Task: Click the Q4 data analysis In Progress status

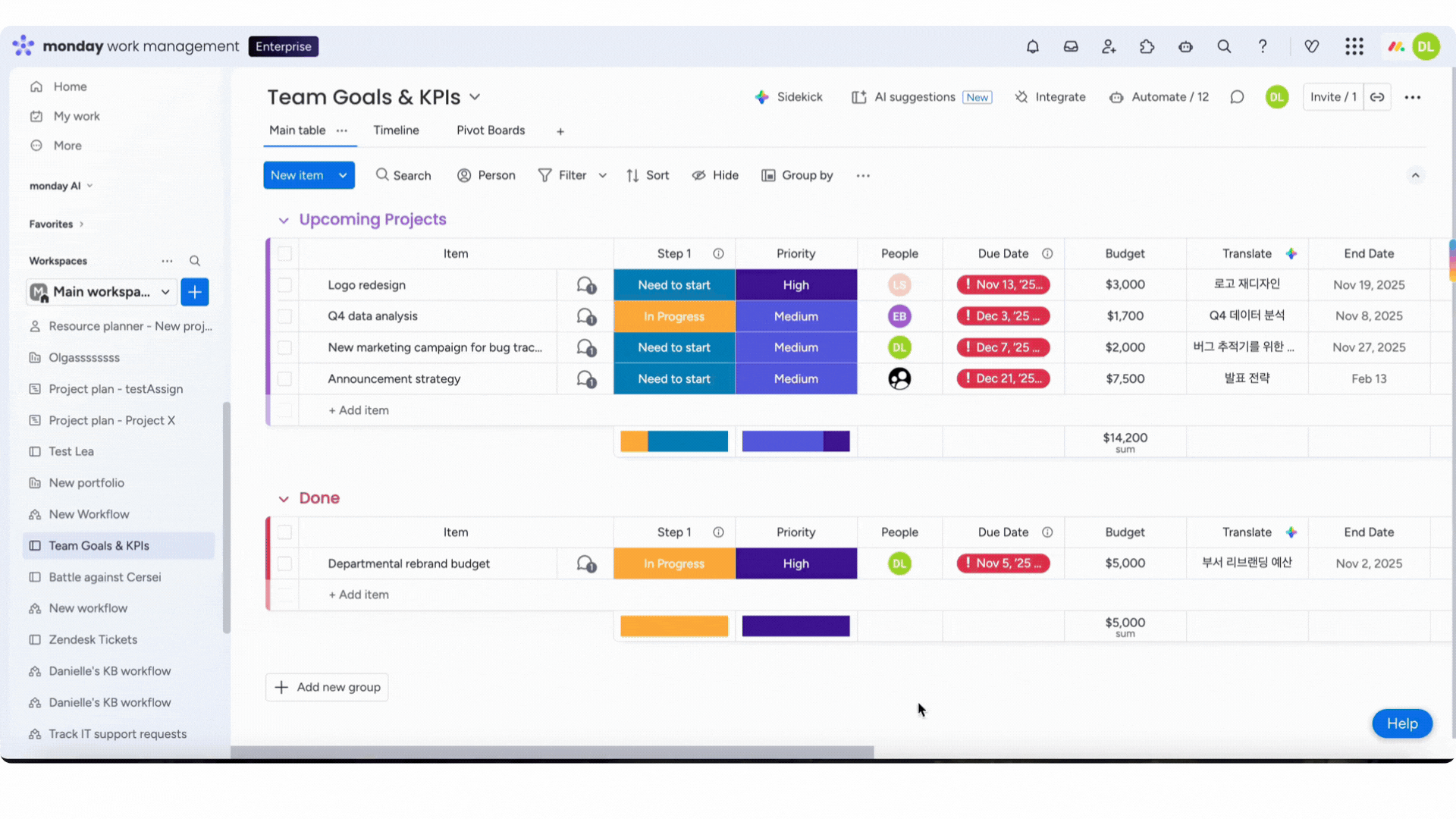Action: [674, 316]
